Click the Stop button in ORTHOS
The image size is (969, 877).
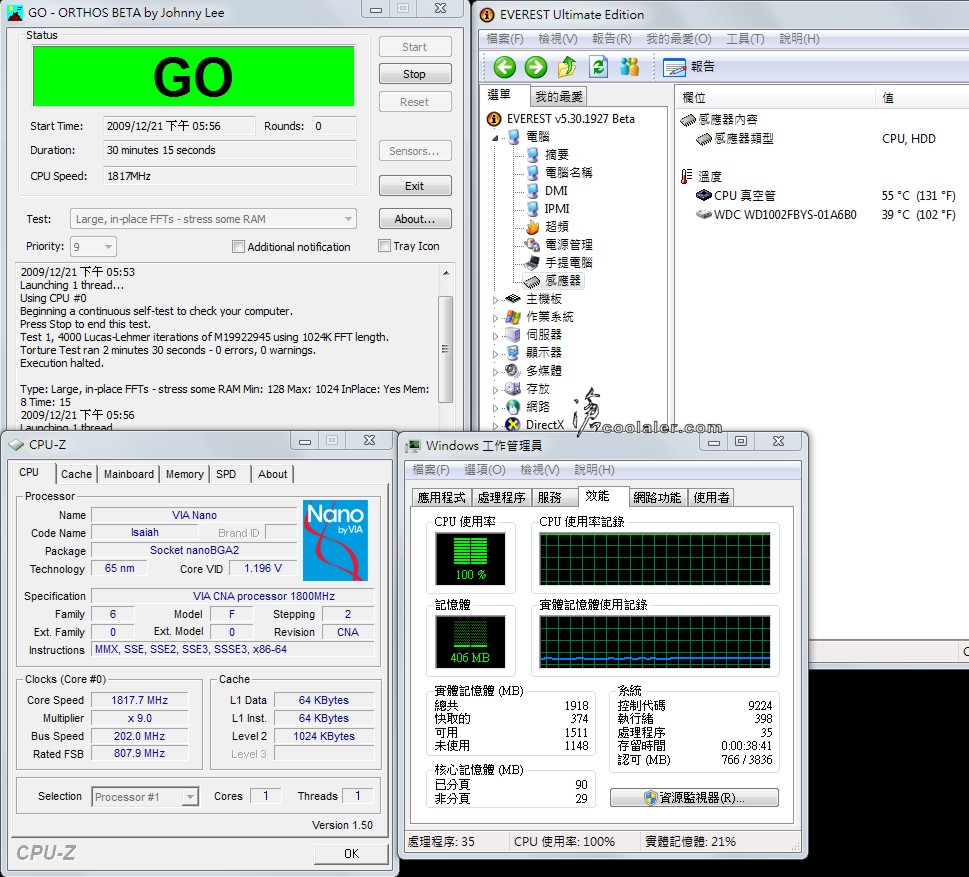(415, 74)
